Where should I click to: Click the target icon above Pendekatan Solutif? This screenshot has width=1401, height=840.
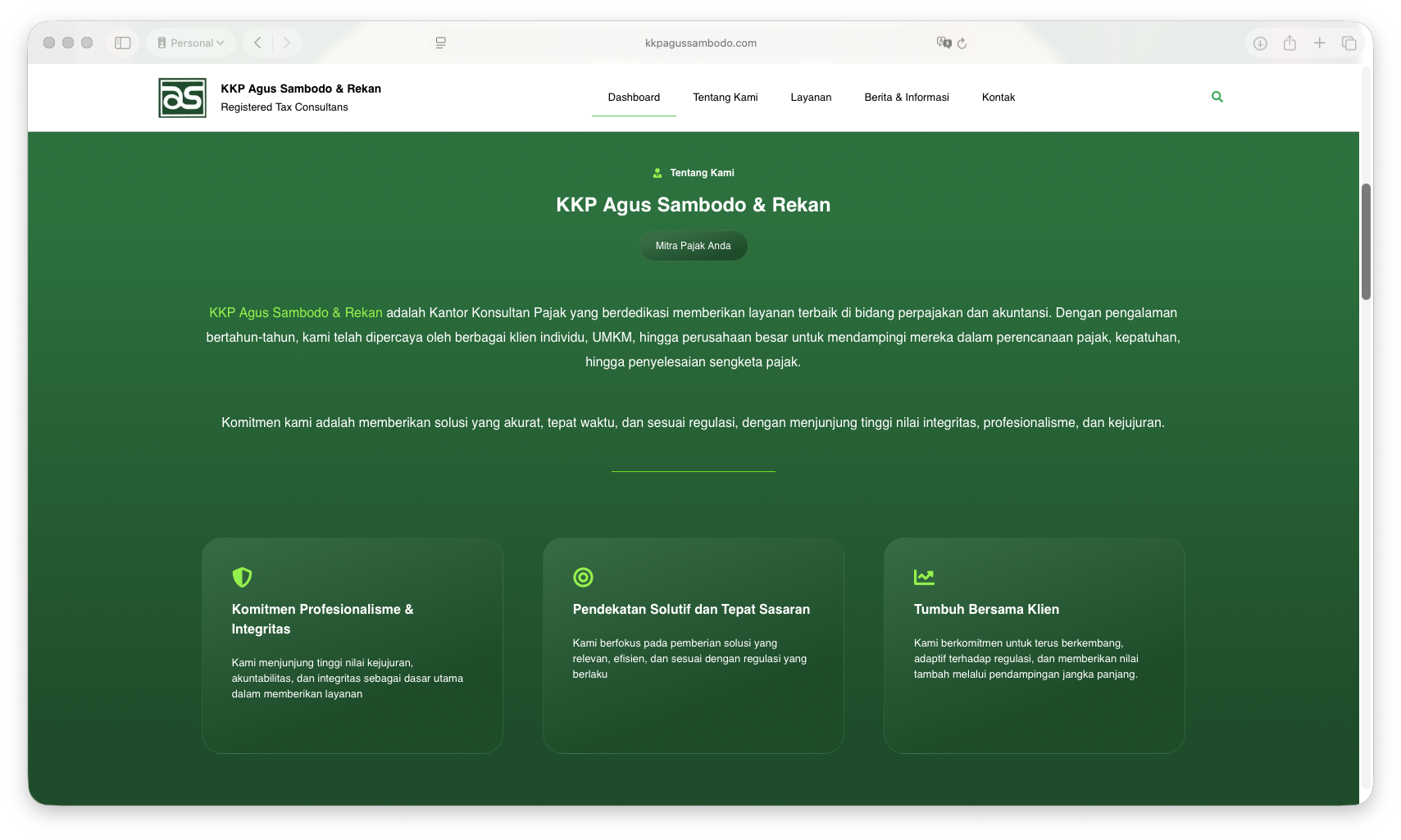pyautogui.click(x=583, y=577)
